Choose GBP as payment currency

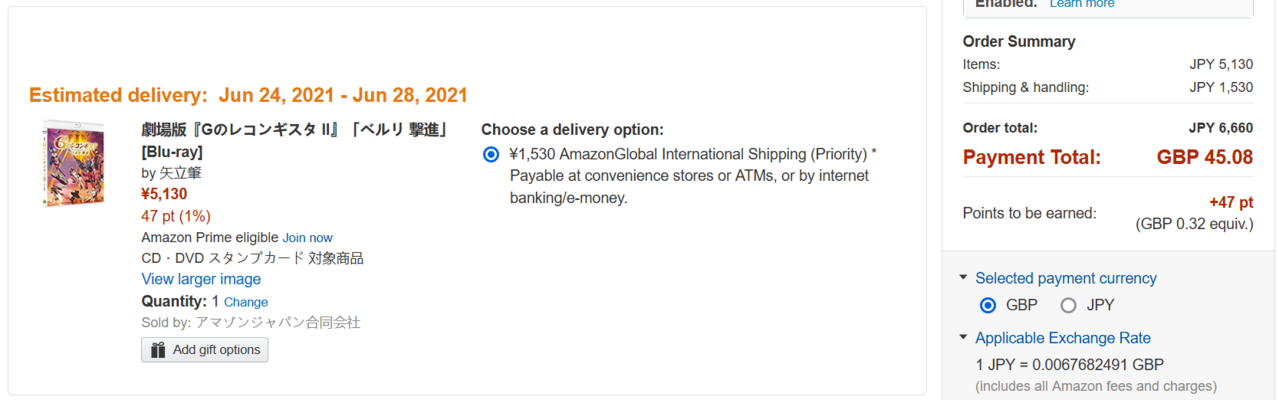coord(988,305)
